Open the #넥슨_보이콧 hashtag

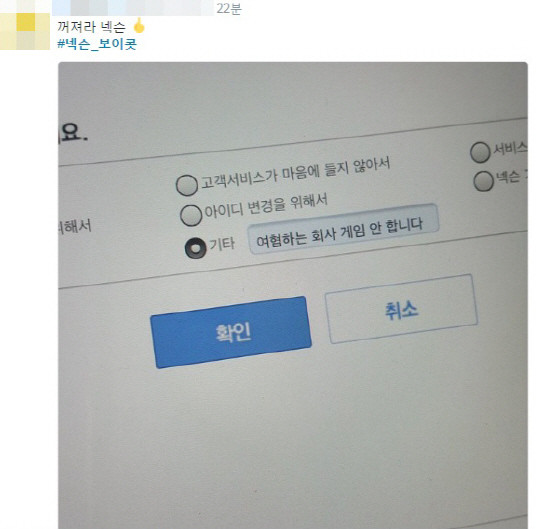click(97, 44)
